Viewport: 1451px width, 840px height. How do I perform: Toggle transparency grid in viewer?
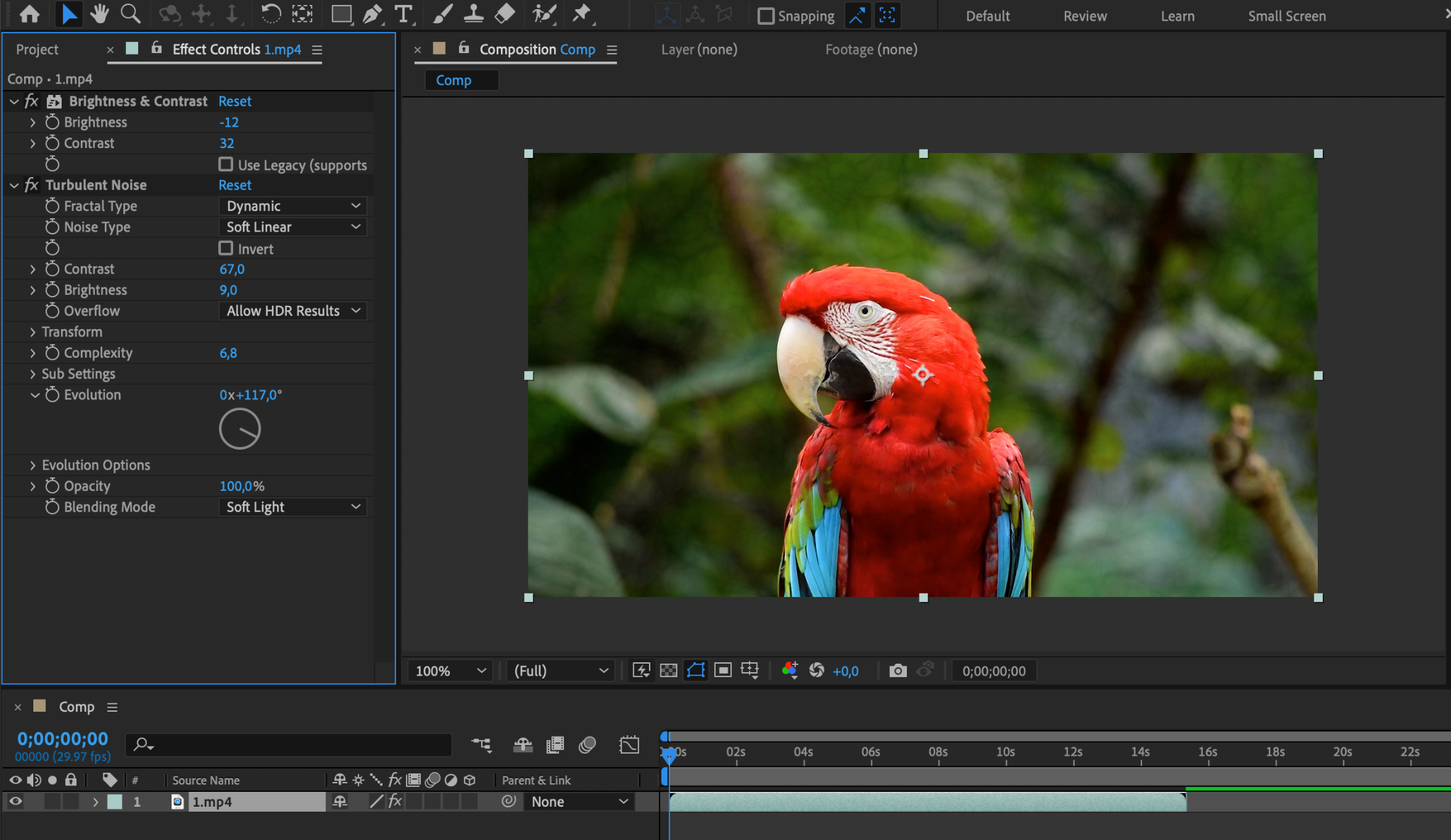pyautogui.click(x=668, y=671)
